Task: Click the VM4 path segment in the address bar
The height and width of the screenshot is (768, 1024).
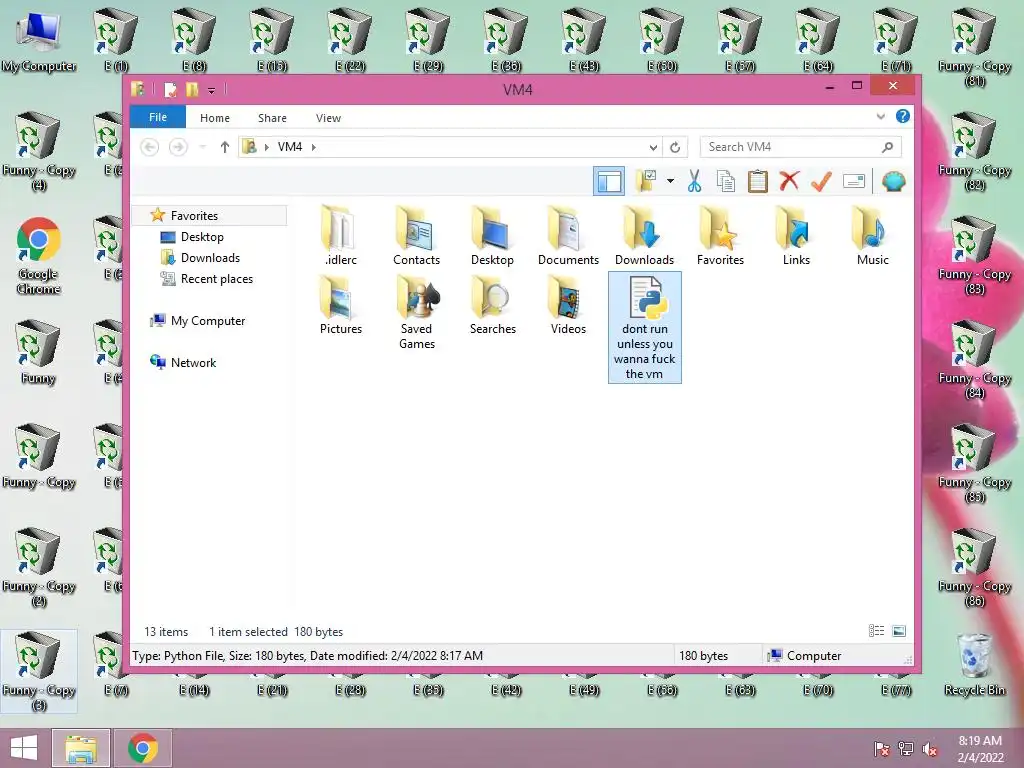Action: [x=290, y=147]
